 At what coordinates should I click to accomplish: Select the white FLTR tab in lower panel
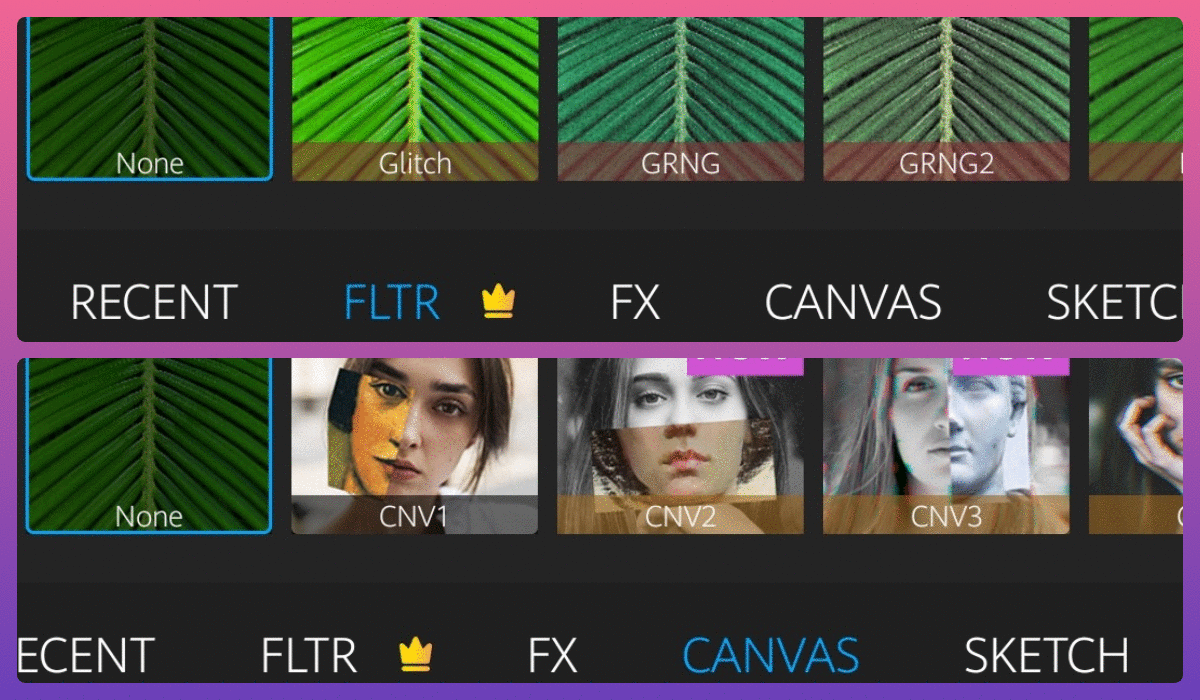click(309, 656)
